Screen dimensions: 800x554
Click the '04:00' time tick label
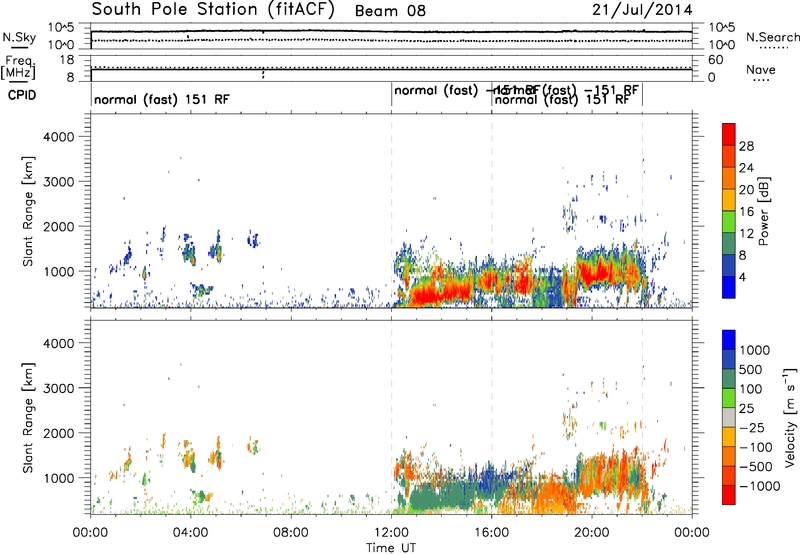pyautogui.click(x=190, y=533)
